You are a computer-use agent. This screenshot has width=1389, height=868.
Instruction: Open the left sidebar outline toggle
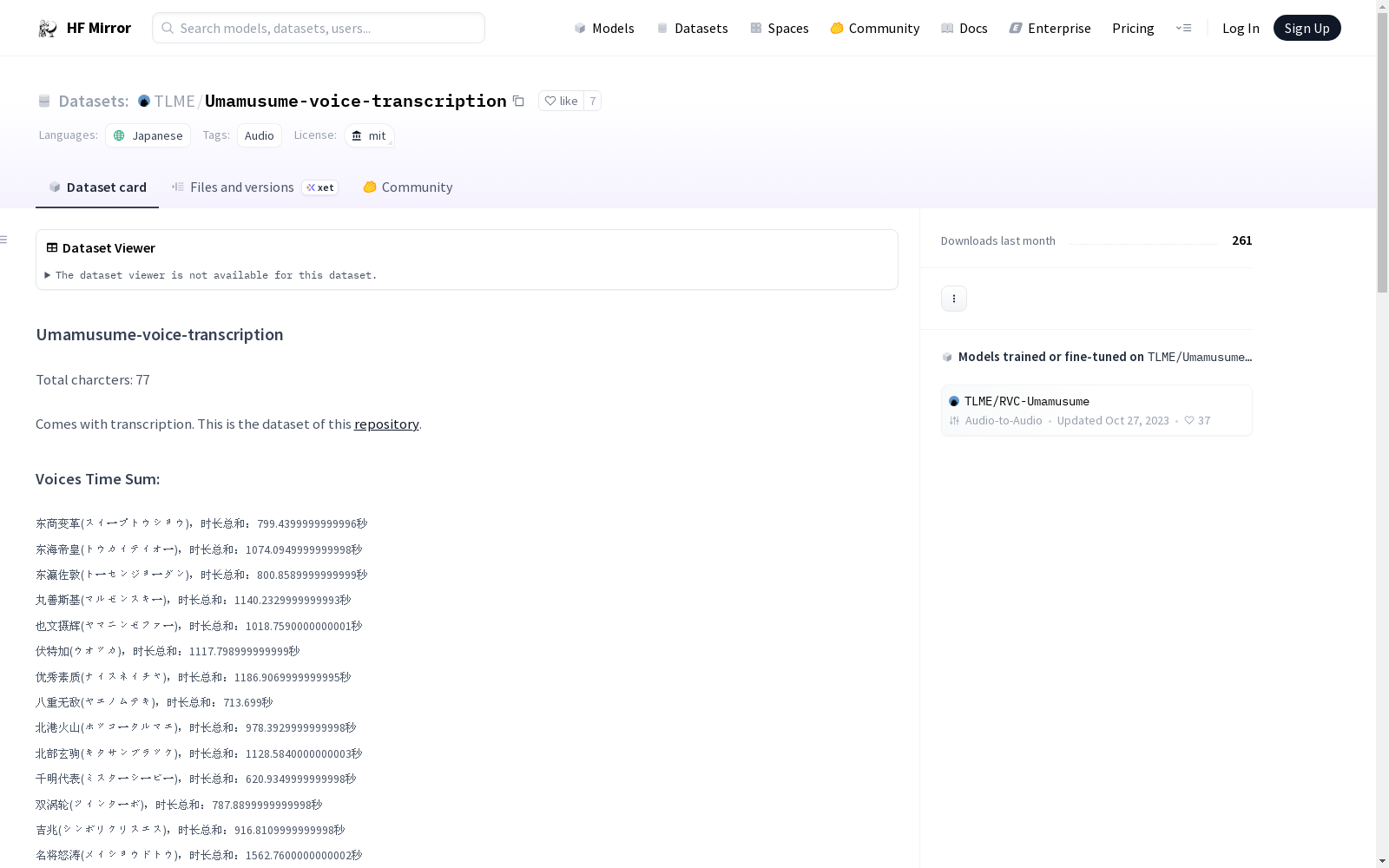pos(4,240)
